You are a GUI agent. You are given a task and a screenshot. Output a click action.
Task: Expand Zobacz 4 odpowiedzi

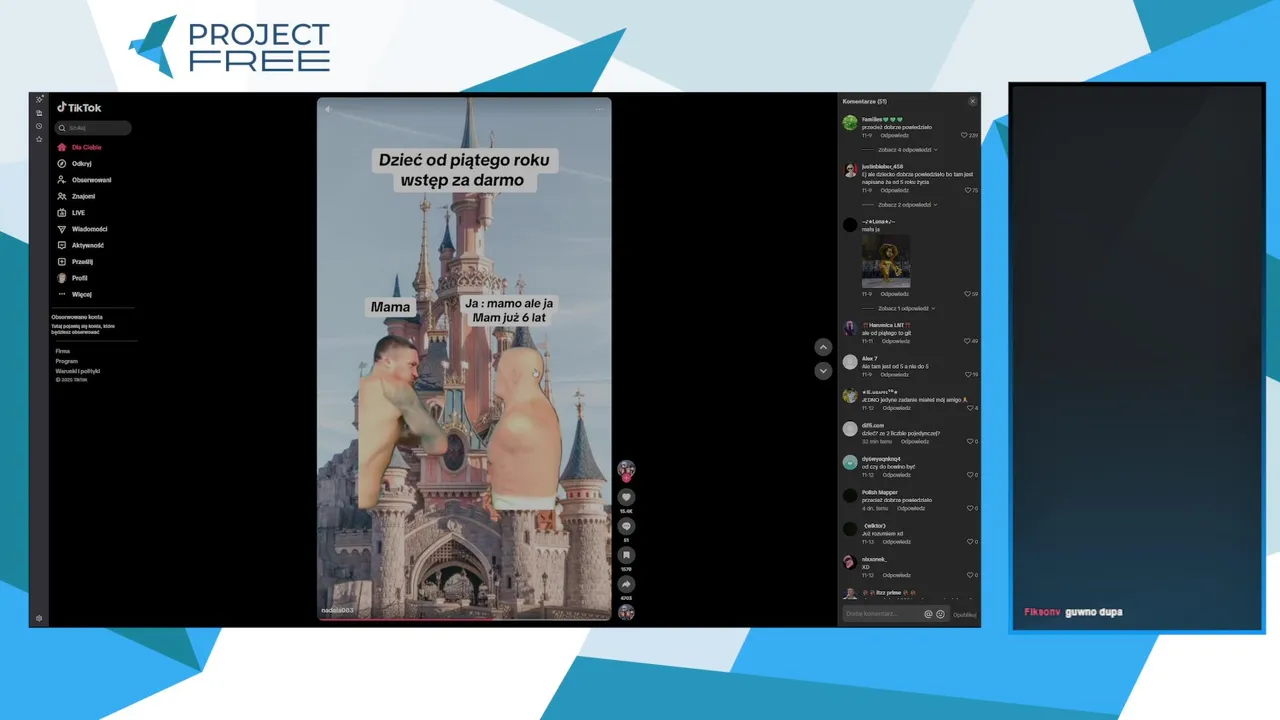(x=908, y=149)
